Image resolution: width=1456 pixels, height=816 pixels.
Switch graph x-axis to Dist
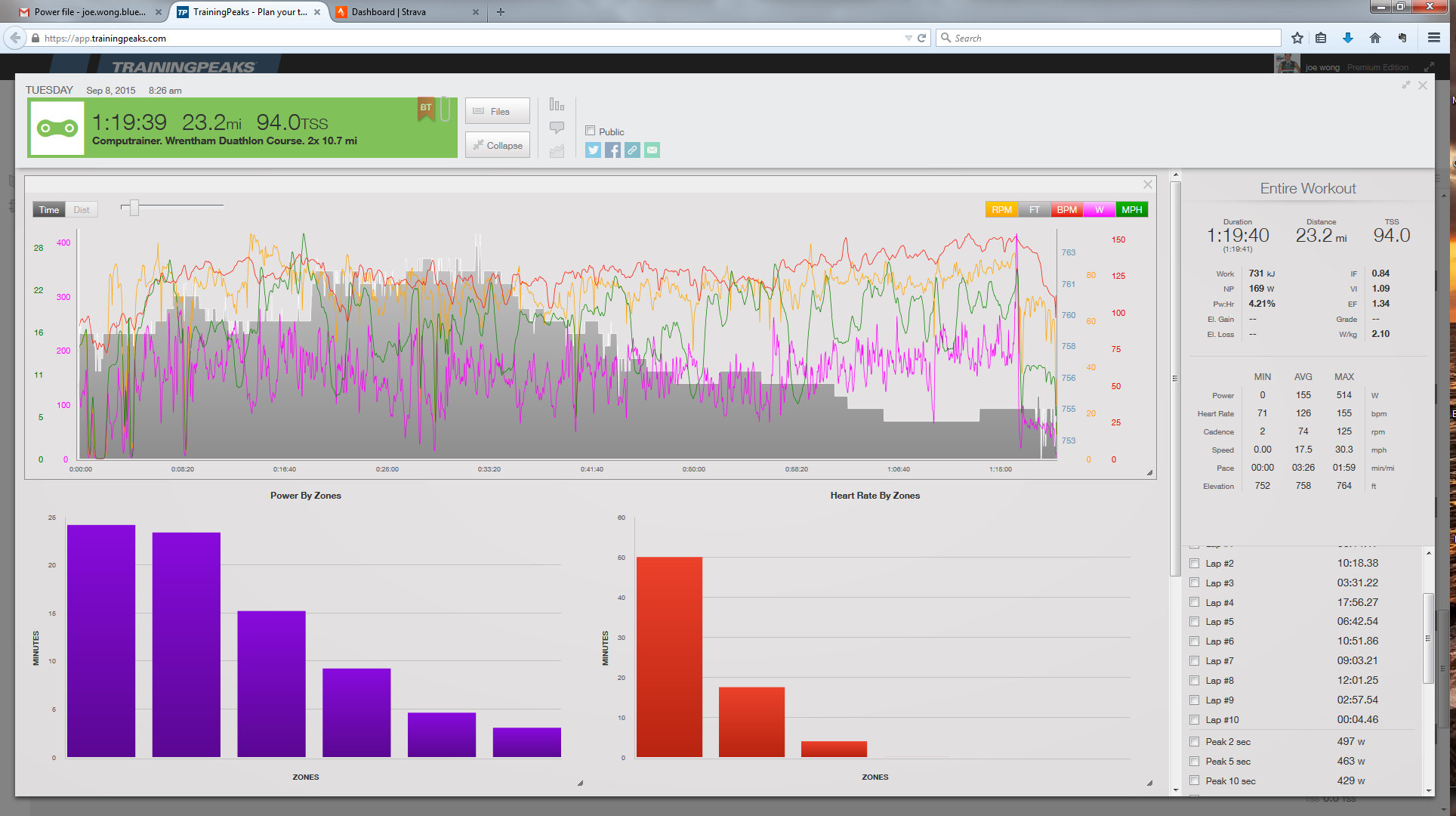pyautogui.click(x=82, y=210)
